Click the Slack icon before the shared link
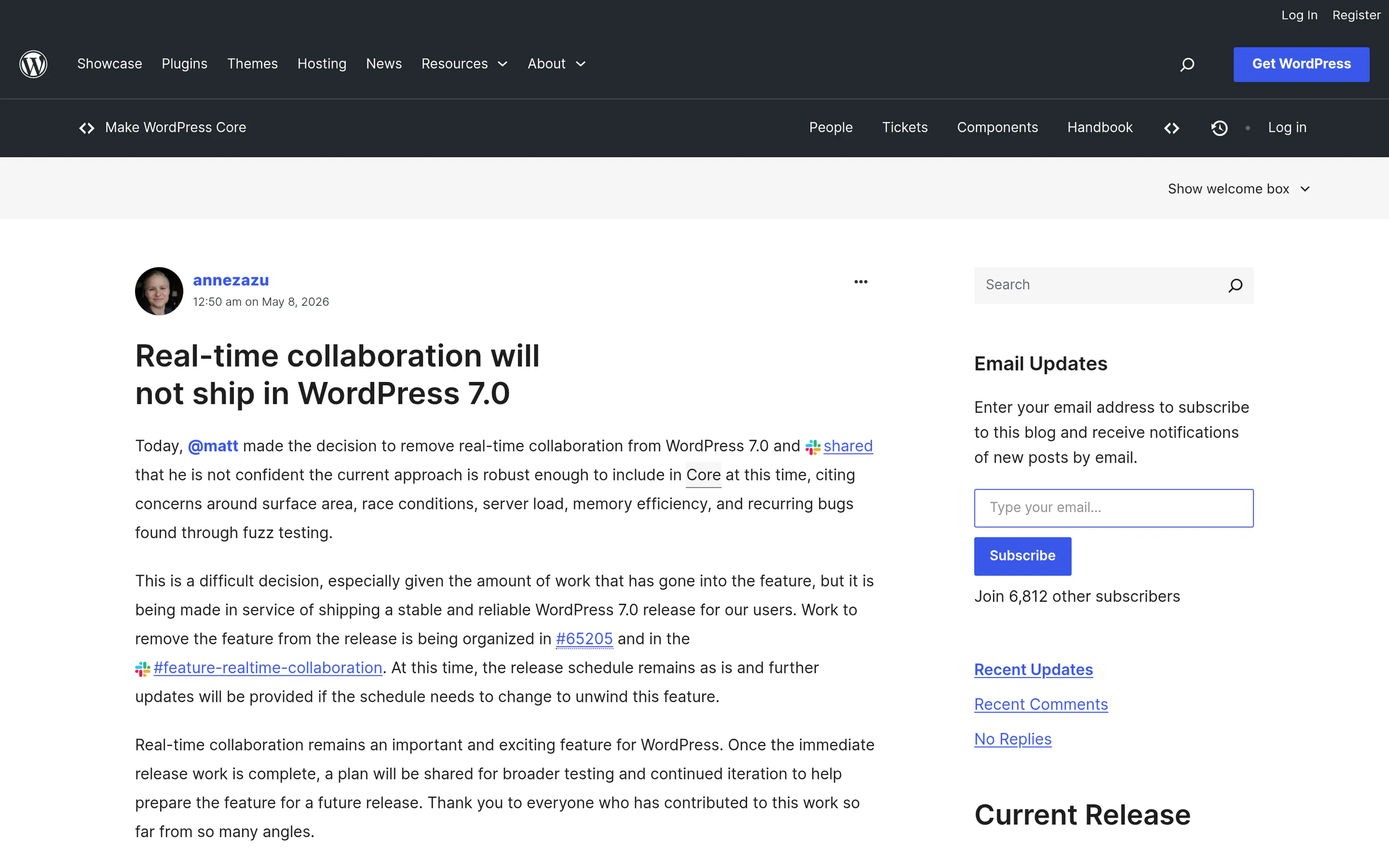 click(x=813, y=447)
